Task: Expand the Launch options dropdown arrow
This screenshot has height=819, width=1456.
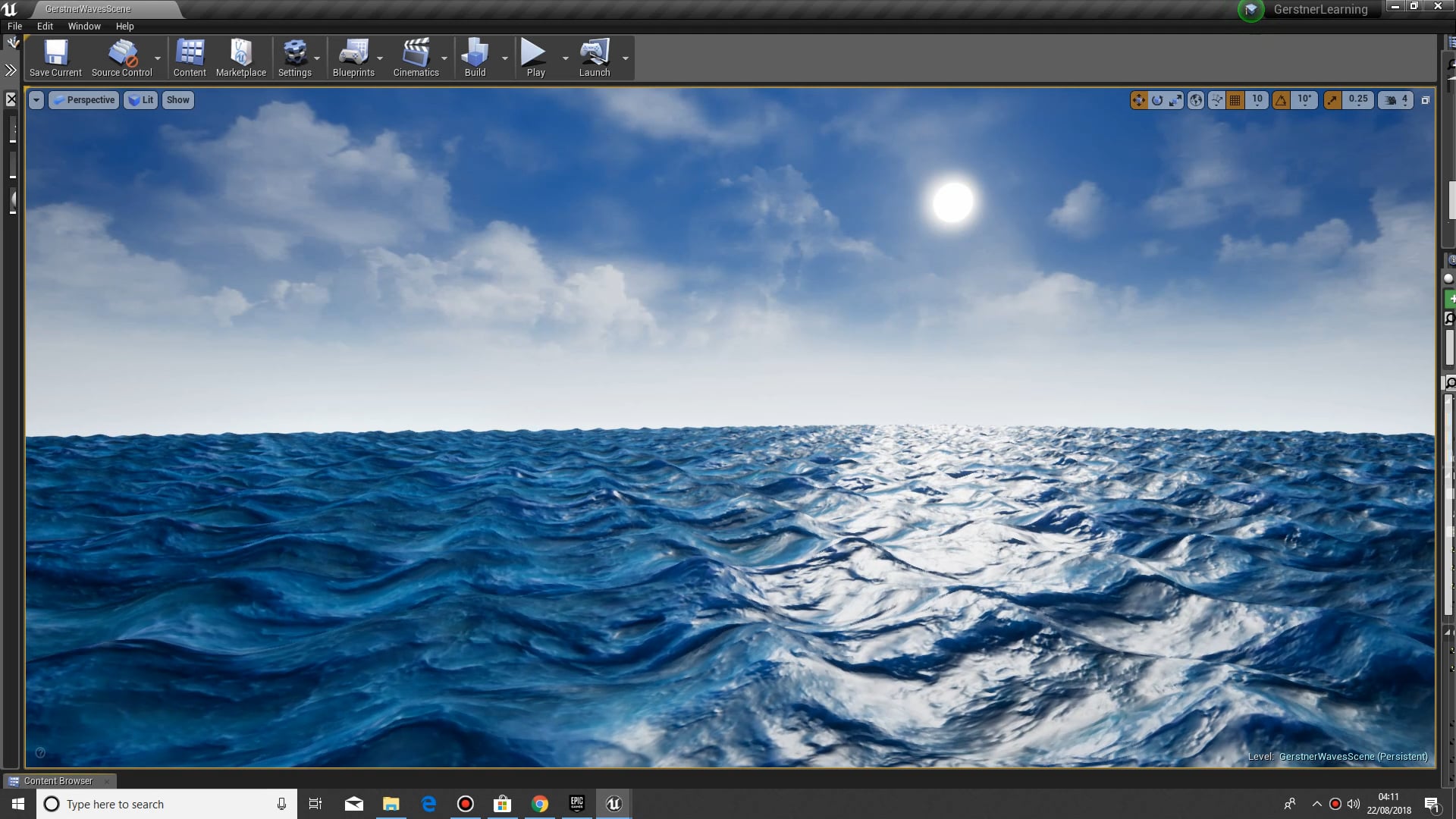Action: [626, 58]
